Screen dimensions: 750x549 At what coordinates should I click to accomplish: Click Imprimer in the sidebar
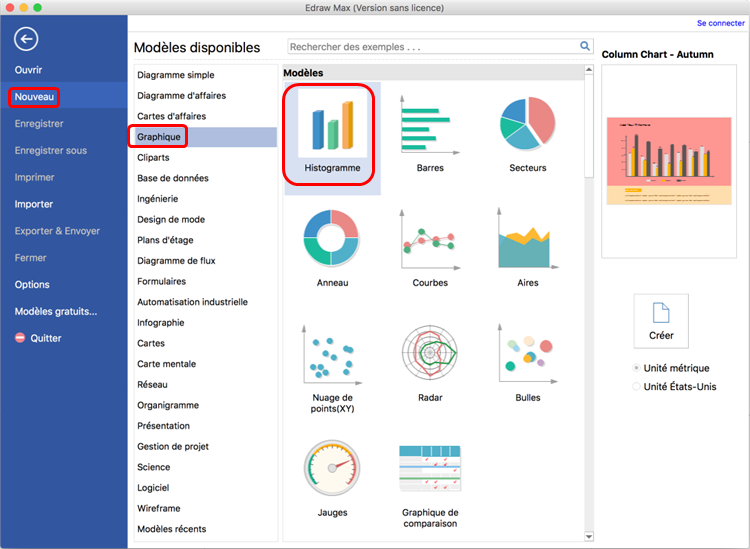point(34,177)
